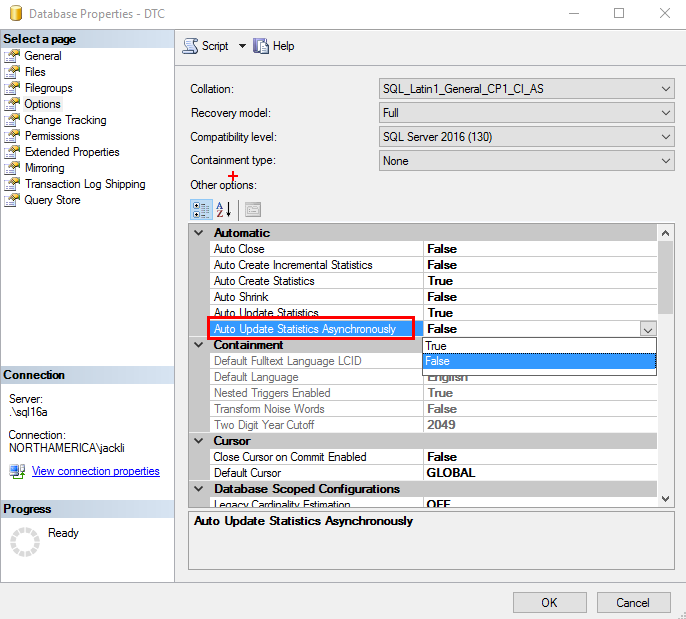
Task: Click the Property Pages icon
Action: click(252, 210)
